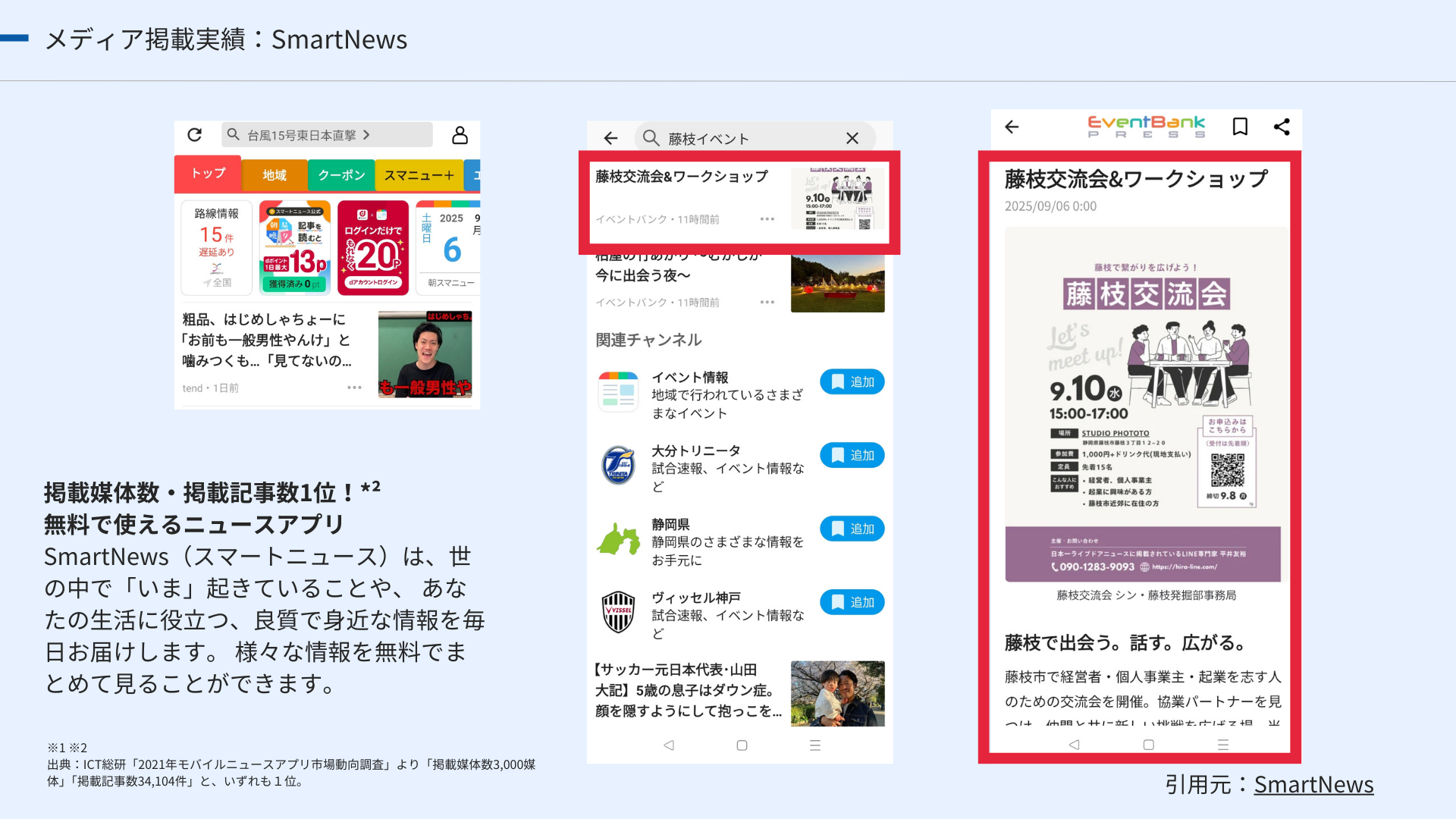This screenshot has height=819, width=1456.
Task: Open the 今に出会う夜〜 article
Action: tap(643, 275)
